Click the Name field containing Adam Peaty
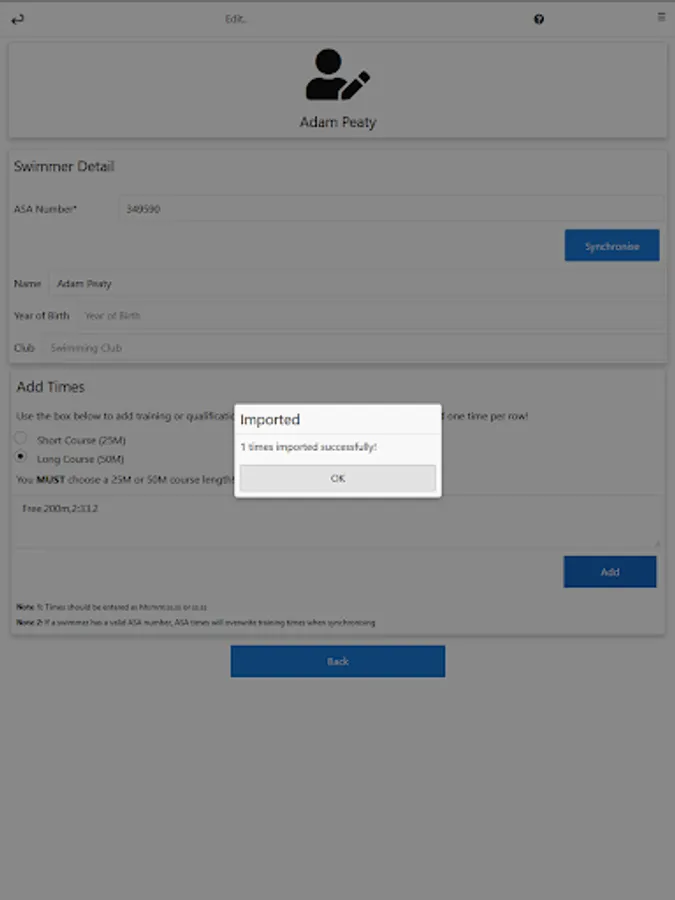 tap(357, 284)
